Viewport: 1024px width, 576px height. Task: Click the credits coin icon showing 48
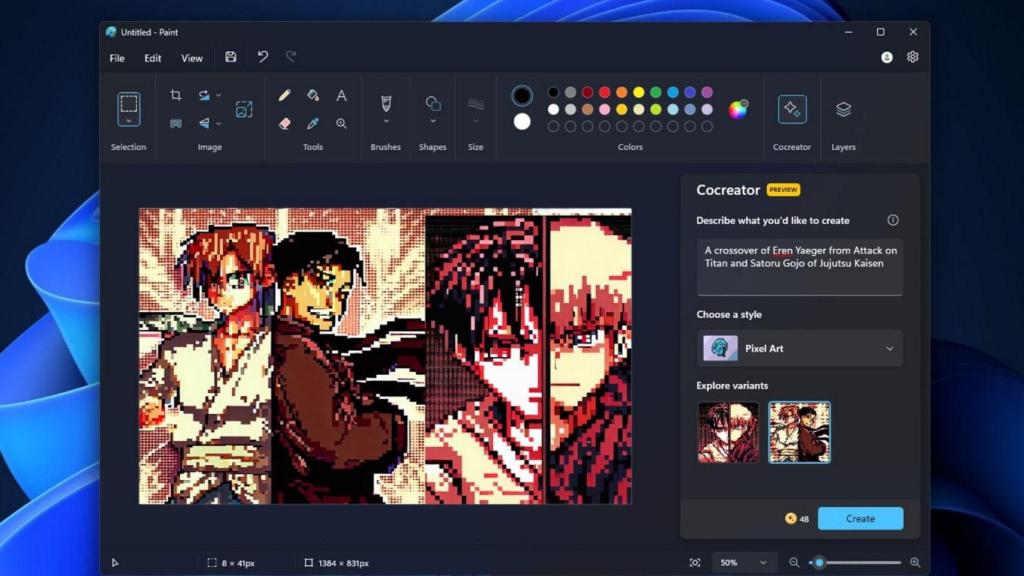790,519
